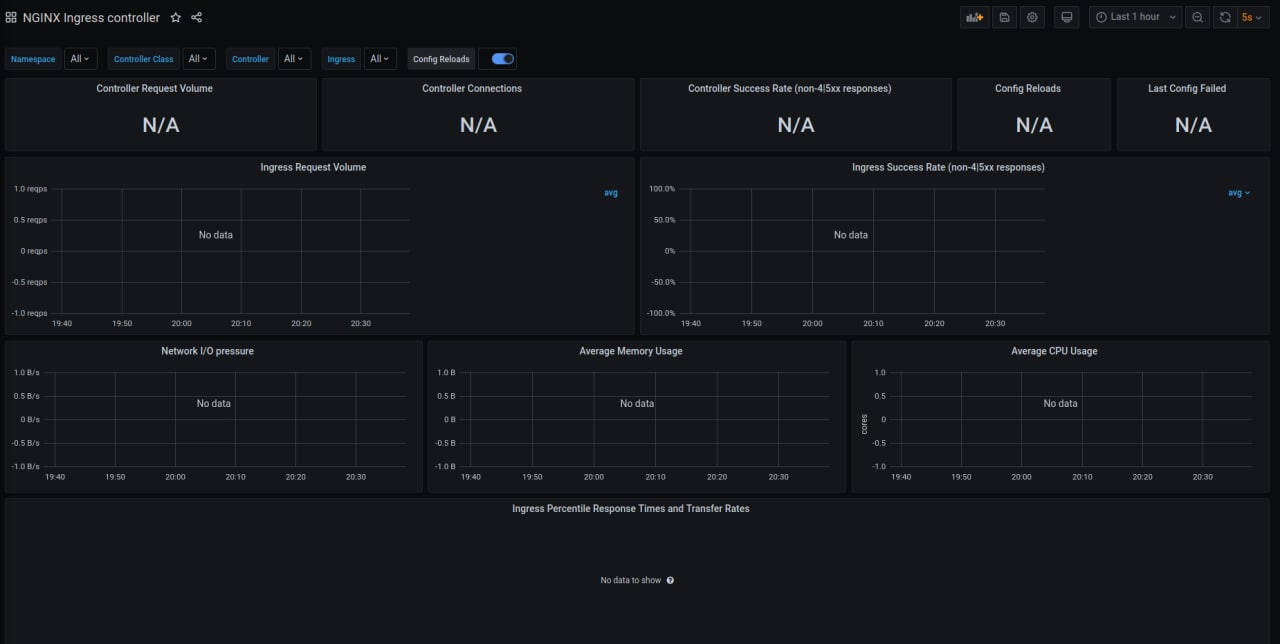Open Controller Request Volume panel title menu
Viewport: 1280px width, 644px height.
[x=154, y=88]
